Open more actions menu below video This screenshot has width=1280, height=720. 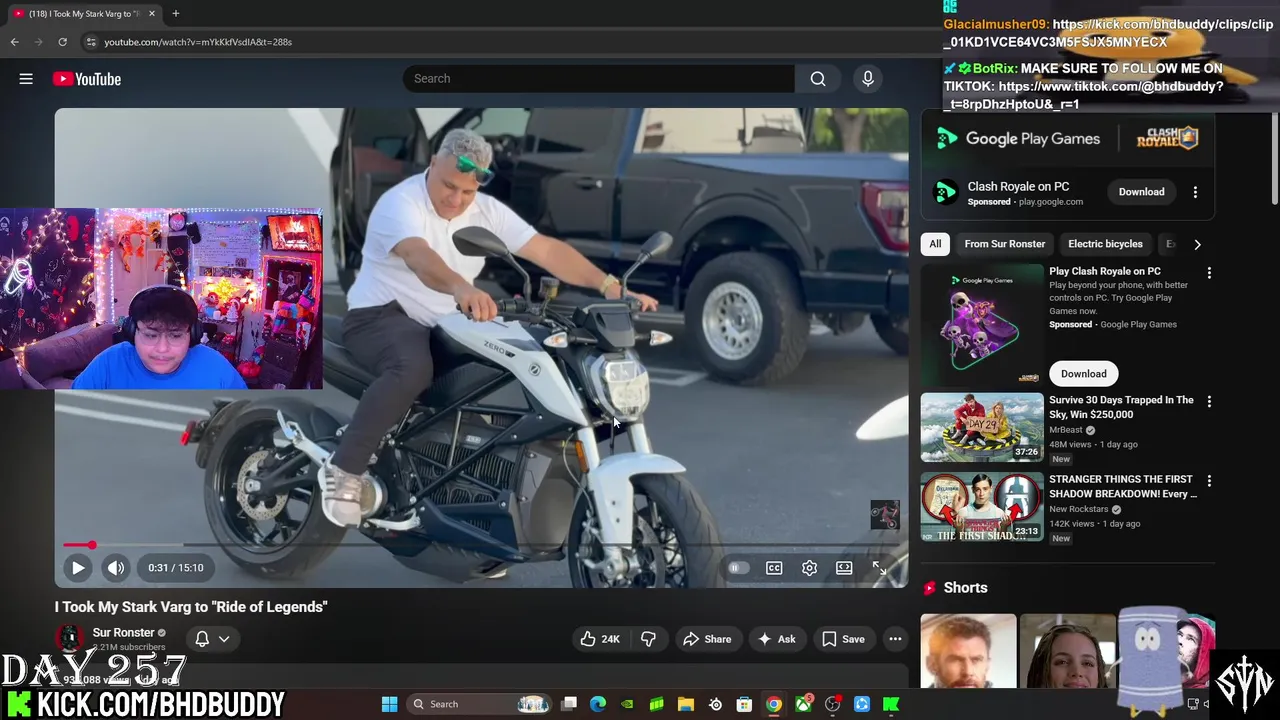[895, 639]
